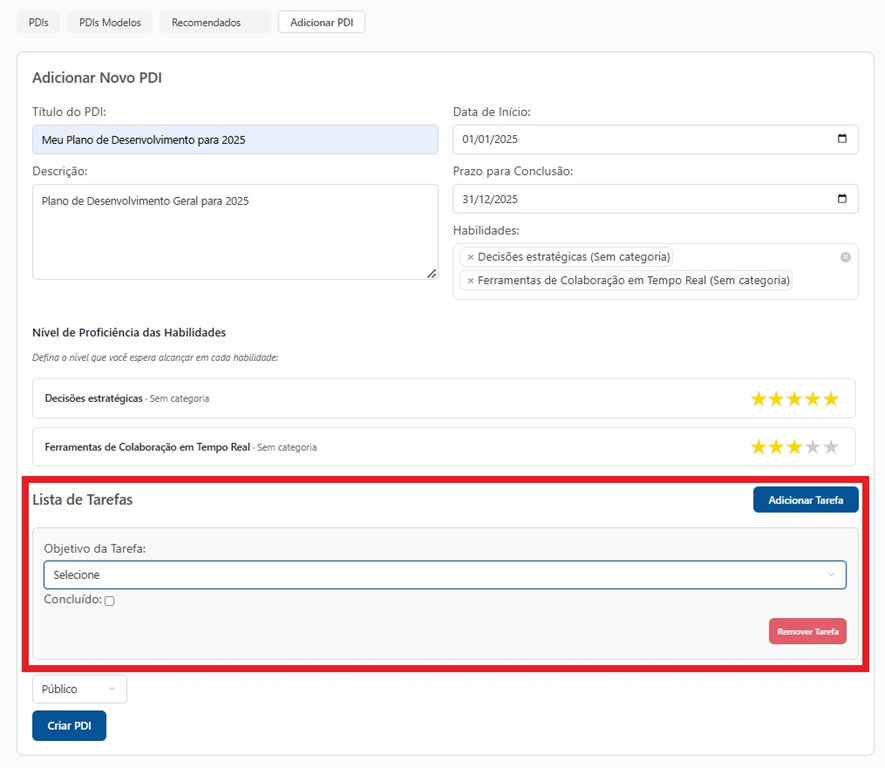Open calendar picker for Data de Início
Viewport: 885px width, 768px height.
pyautogui.click(x=841, y=139)
